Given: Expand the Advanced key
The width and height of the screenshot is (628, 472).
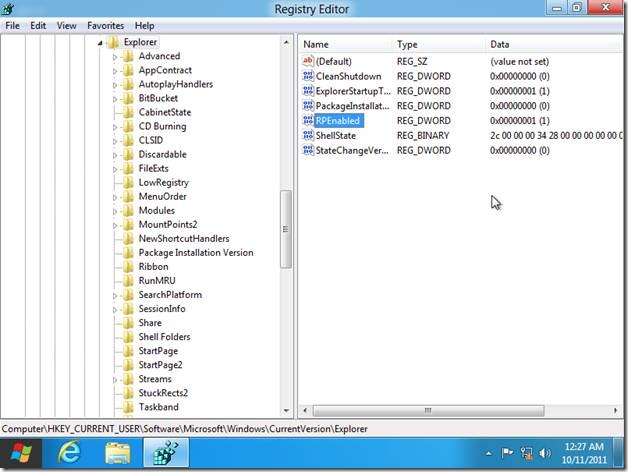Looking at the screenshot, I should (115, 57).
